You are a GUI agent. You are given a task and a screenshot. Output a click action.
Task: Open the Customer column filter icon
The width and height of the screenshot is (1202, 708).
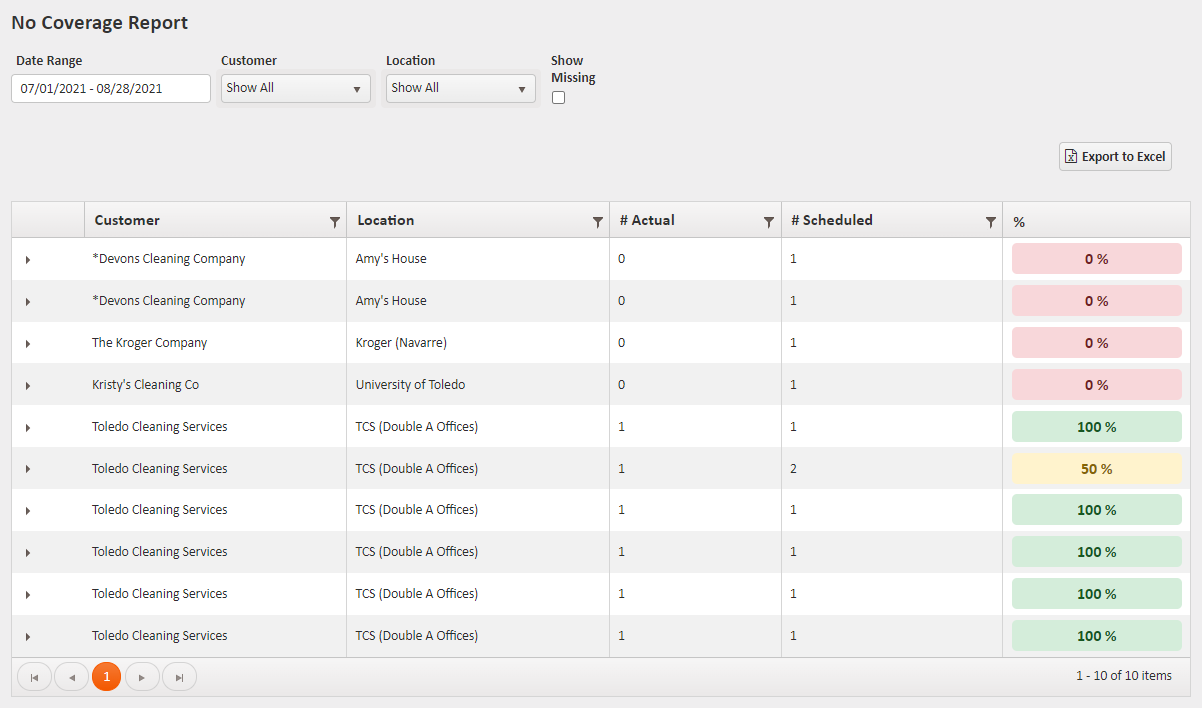(x=335, y=222)
